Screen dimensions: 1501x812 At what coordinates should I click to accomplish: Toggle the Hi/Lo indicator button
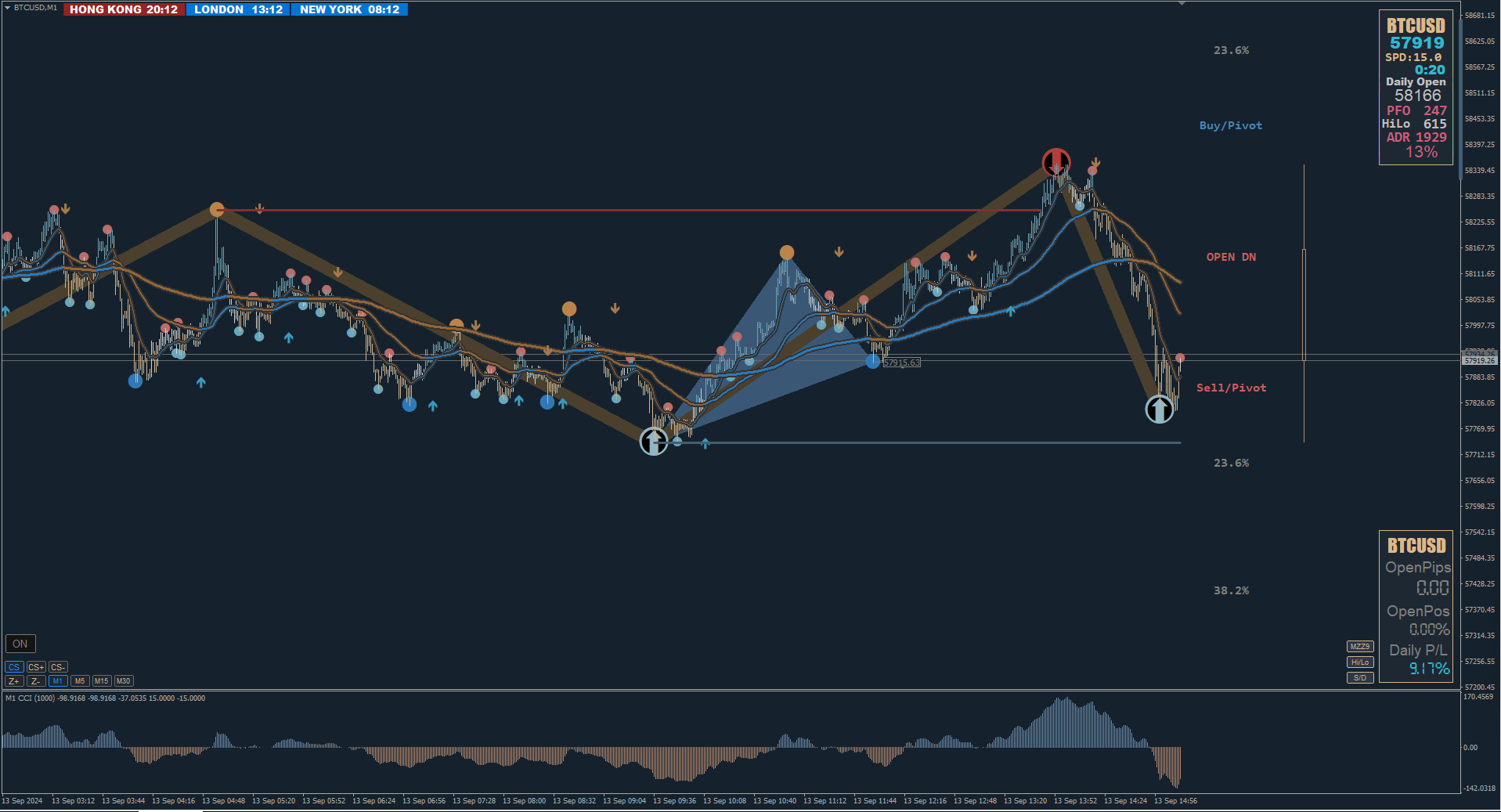(1360, 662)
